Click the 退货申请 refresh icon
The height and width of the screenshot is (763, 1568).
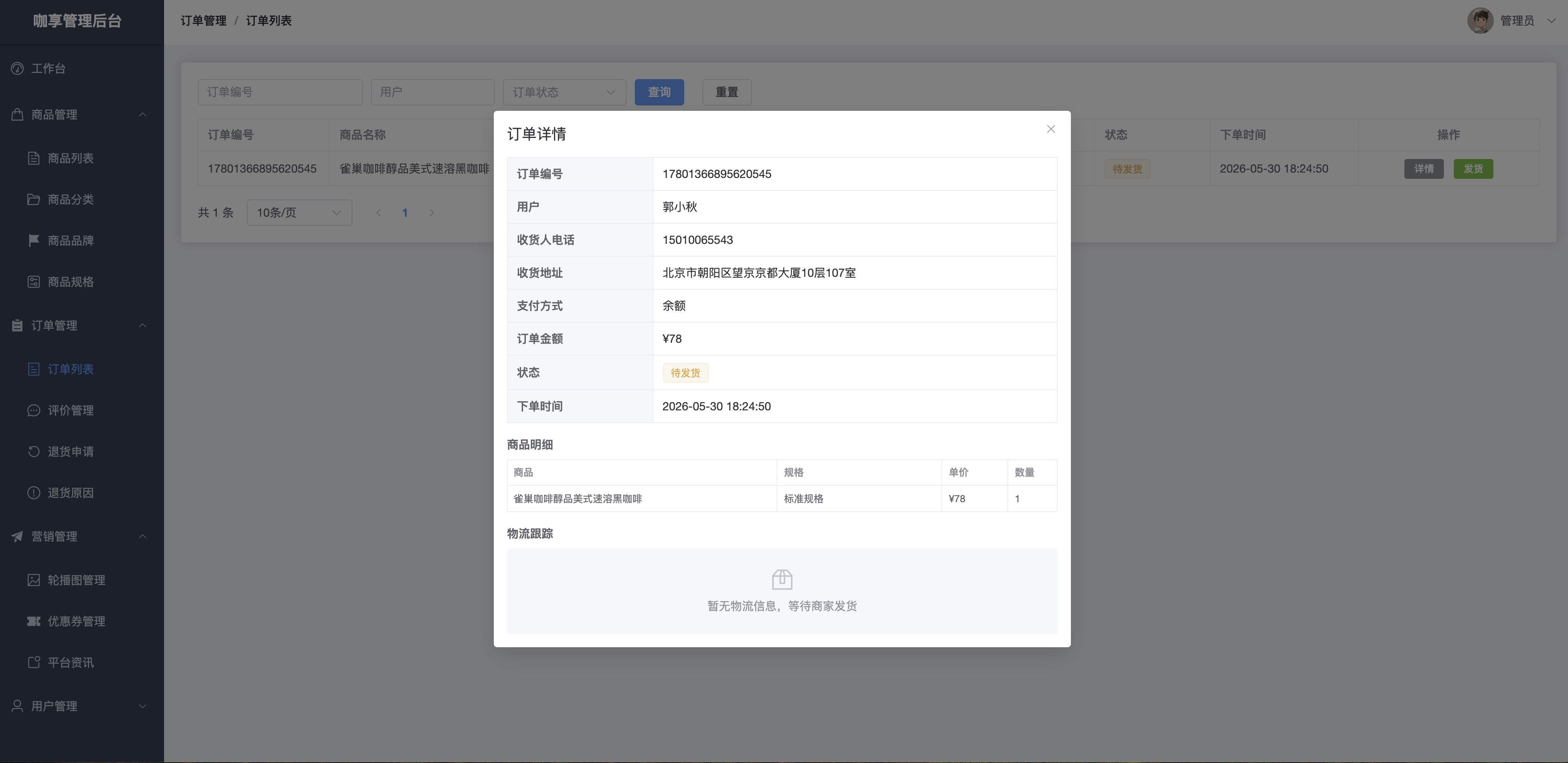click(x=34, y=452)
